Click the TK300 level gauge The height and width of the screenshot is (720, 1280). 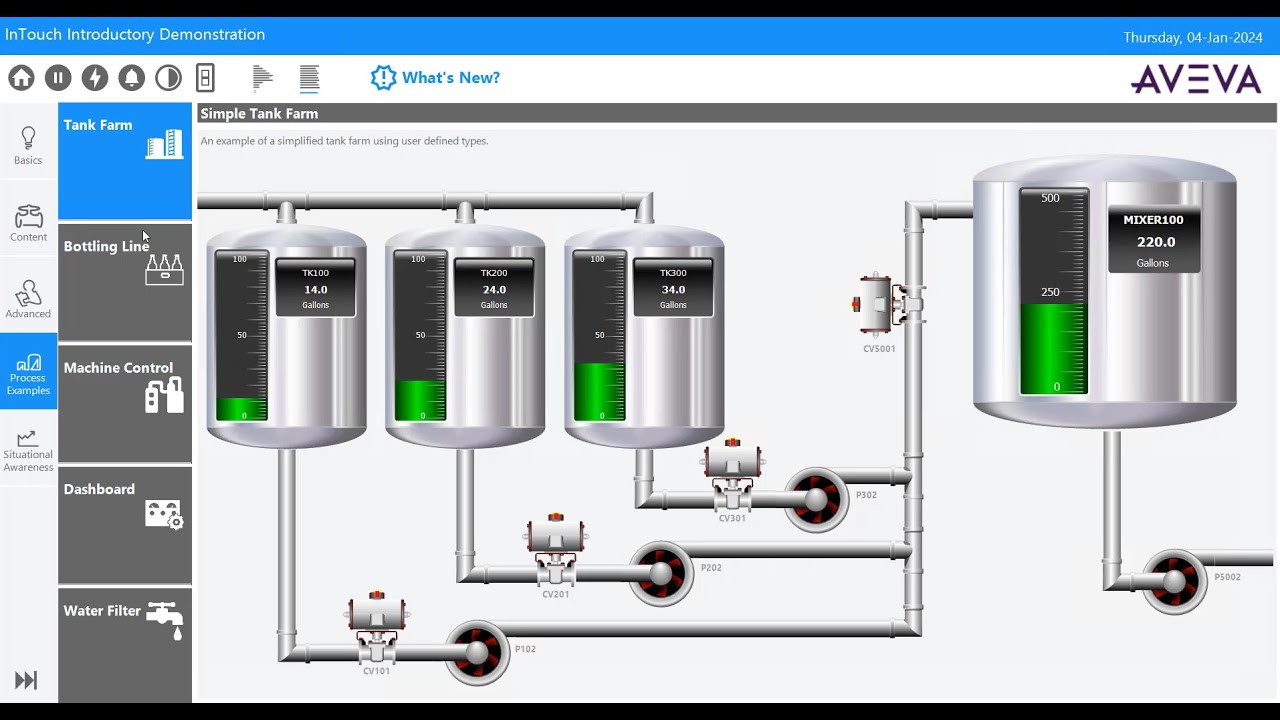[599, 336]
